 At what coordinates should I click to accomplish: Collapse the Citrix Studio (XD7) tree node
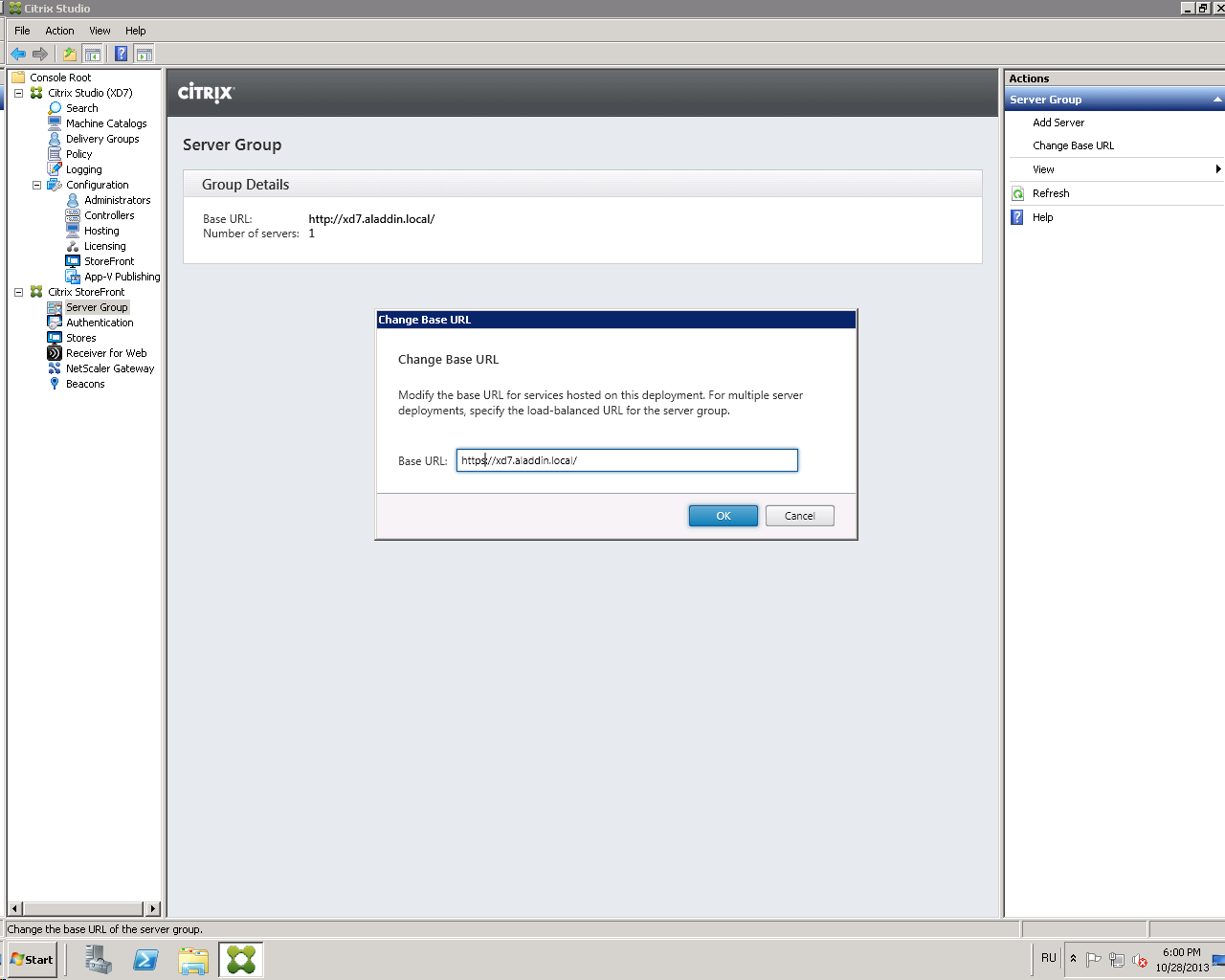coord(18,93)
